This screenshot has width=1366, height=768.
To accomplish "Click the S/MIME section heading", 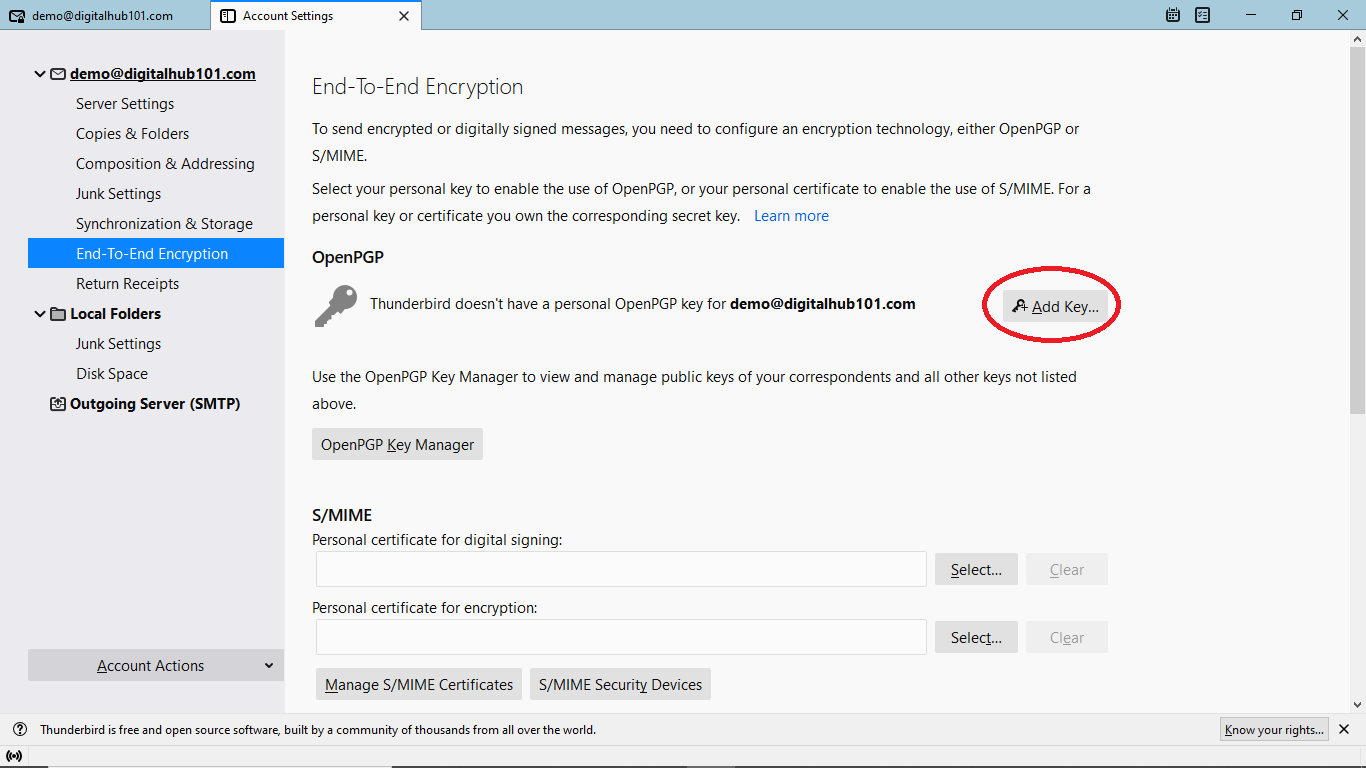I will 342,515.
